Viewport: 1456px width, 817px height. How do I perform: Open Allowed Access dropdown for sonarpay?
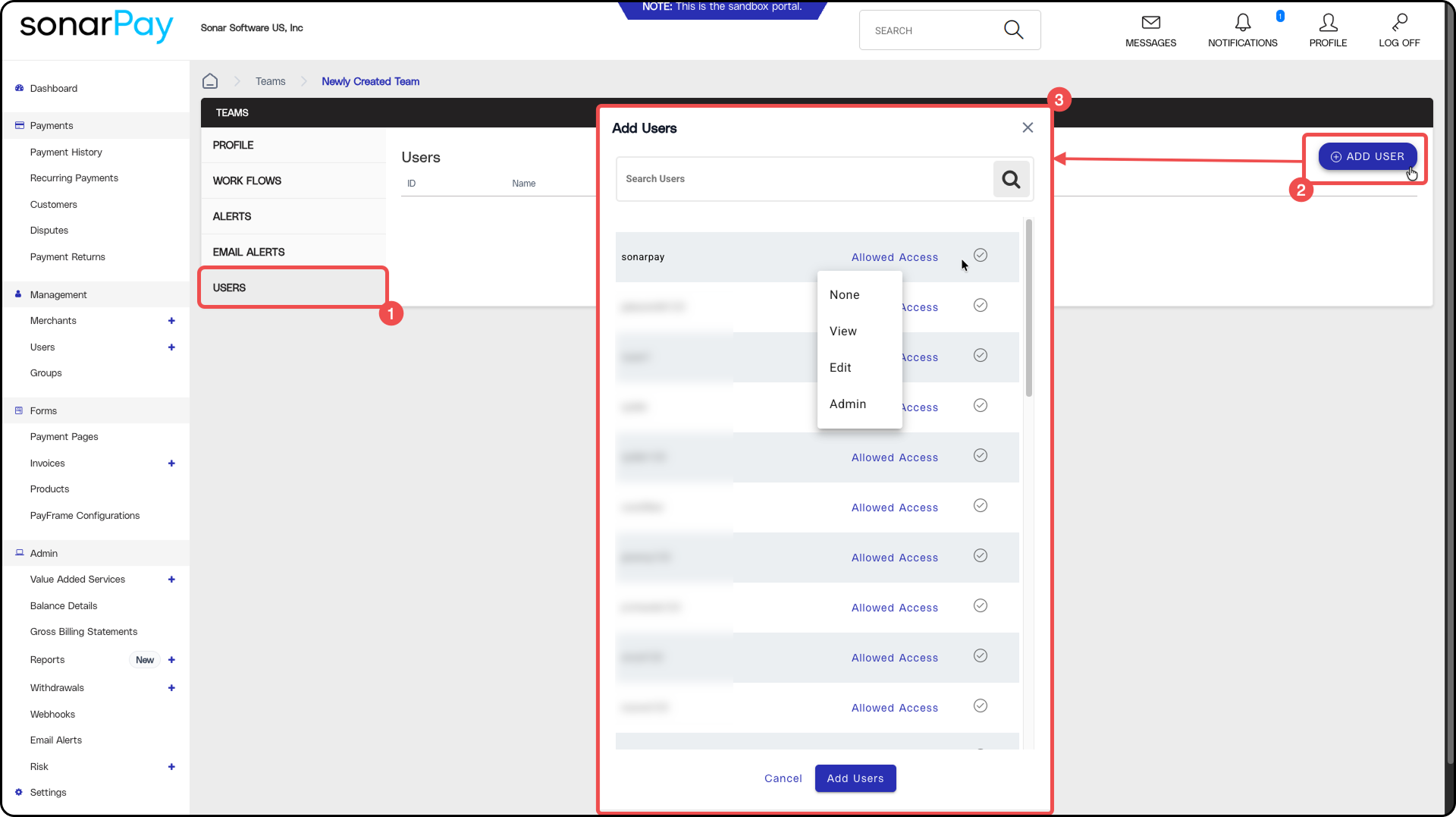click(x=895, y=257)
